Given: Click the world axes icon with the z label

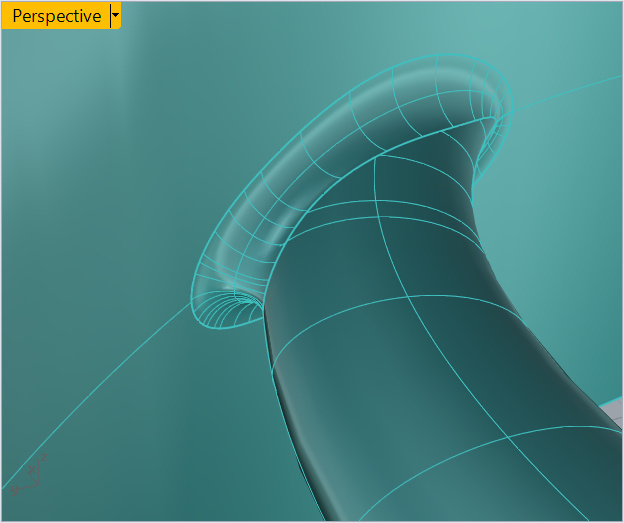Looking at the screenshot, I should (29, 474).
